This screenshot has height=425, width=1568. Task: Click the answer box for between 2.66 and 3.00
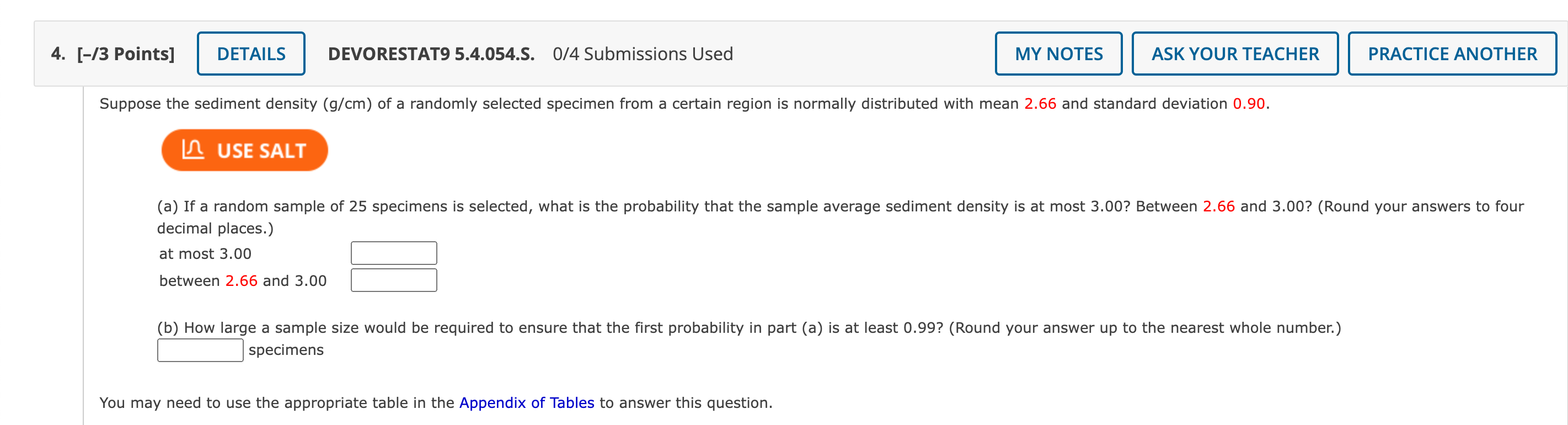pyautogui.click(x=394, y=280)
